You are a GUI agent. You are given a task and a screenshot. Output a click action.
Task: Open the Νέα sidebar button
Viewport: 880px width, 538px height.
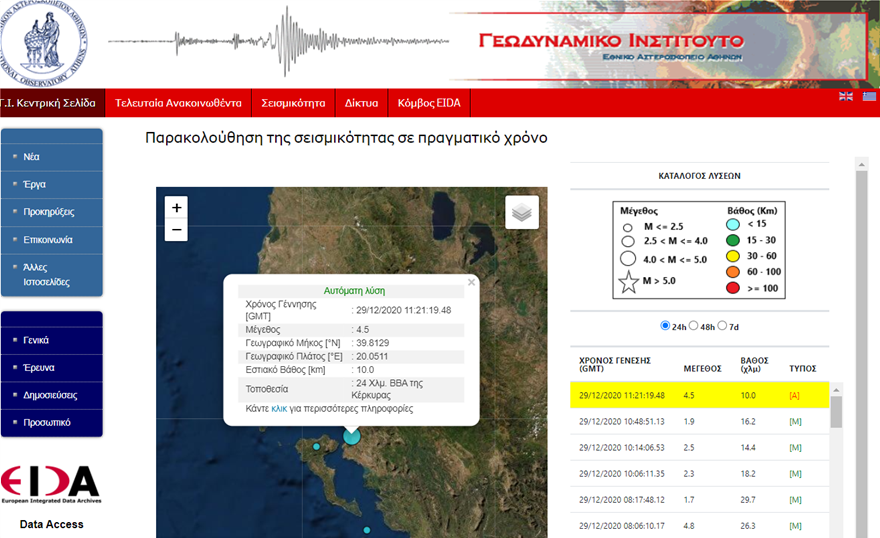pyautogui.click(x=52, y=157)
